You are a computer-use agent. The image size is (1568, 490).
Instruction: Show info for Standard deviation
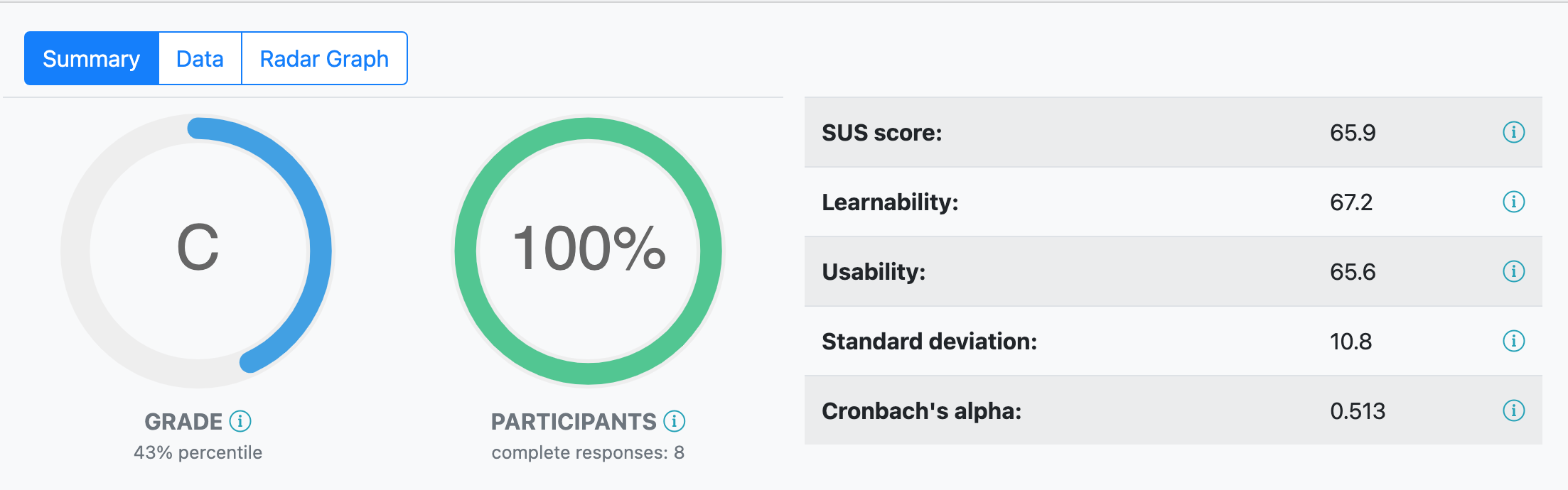point(1513,341)
